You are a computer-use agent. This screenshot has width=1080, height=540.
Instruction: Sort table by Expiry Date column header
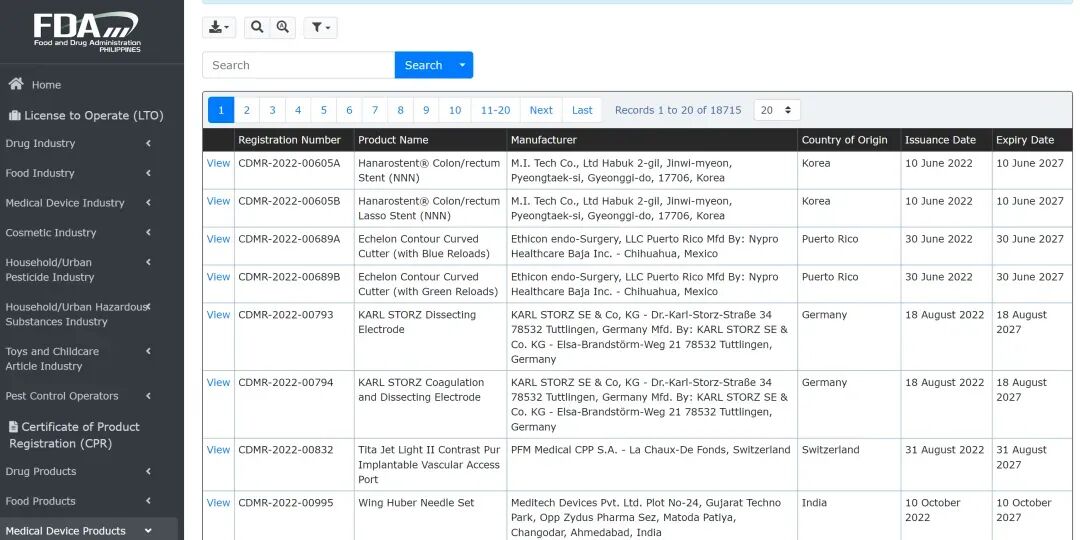point(1025,140)
